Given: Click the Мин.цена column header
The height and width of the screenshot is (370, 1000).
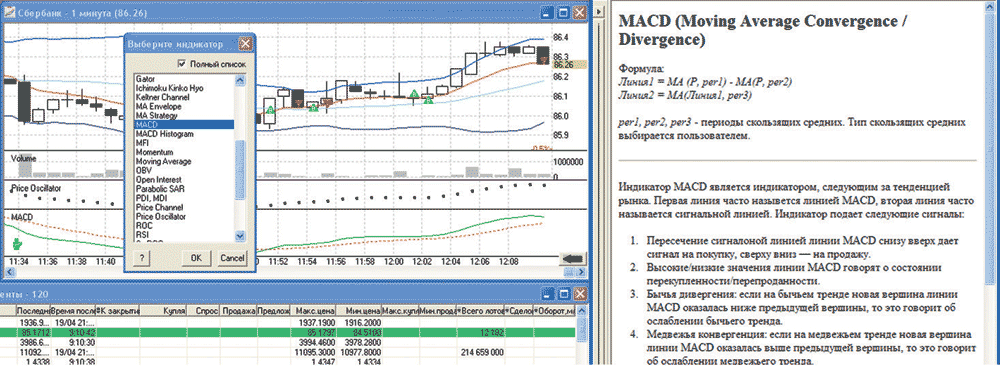Looking at the screenshot, I should click(x=359, y=312).
